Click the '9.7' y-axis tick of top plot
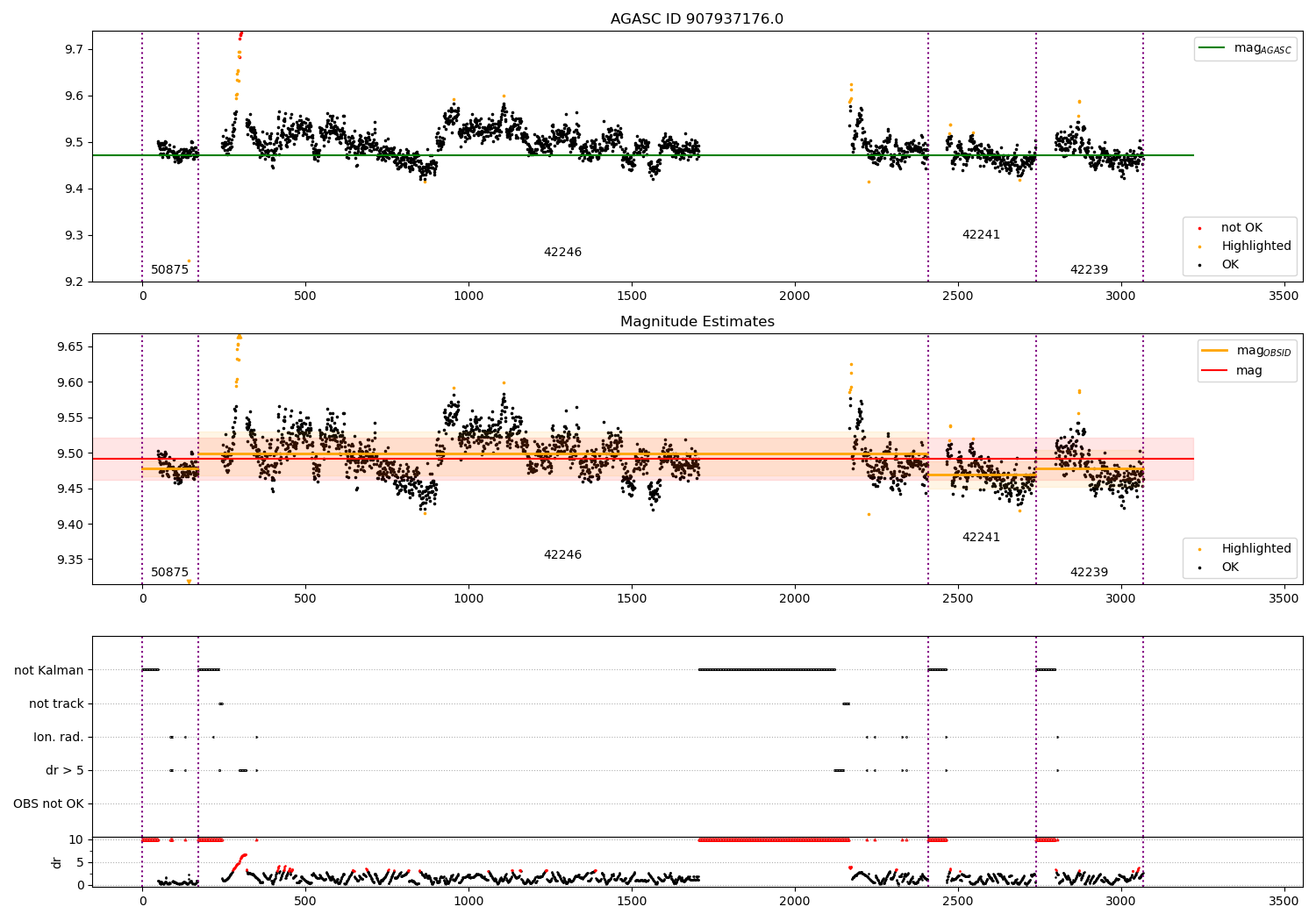 coord(73,49)
